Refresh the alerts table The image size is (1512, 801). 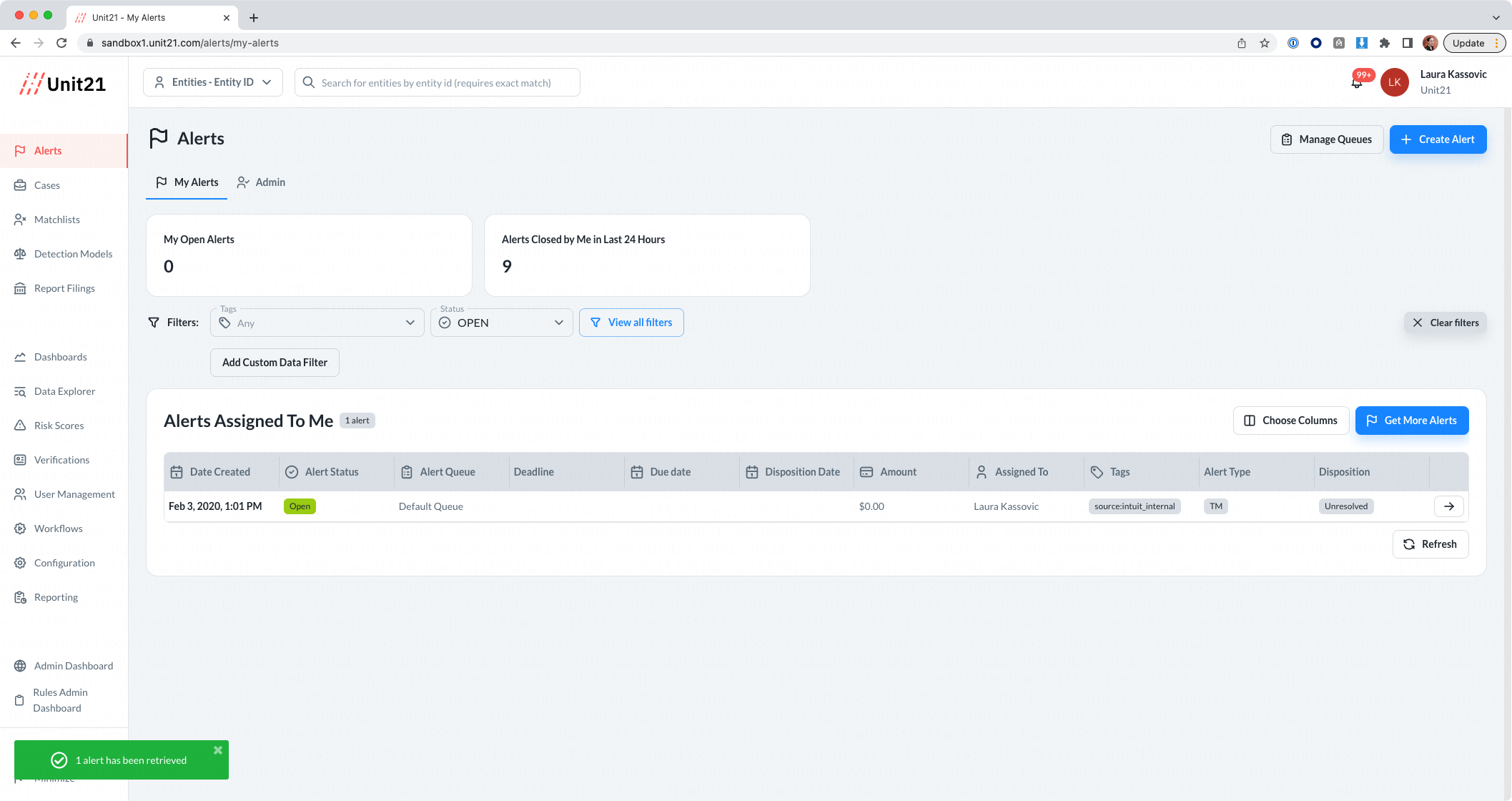pos(1431,544)
